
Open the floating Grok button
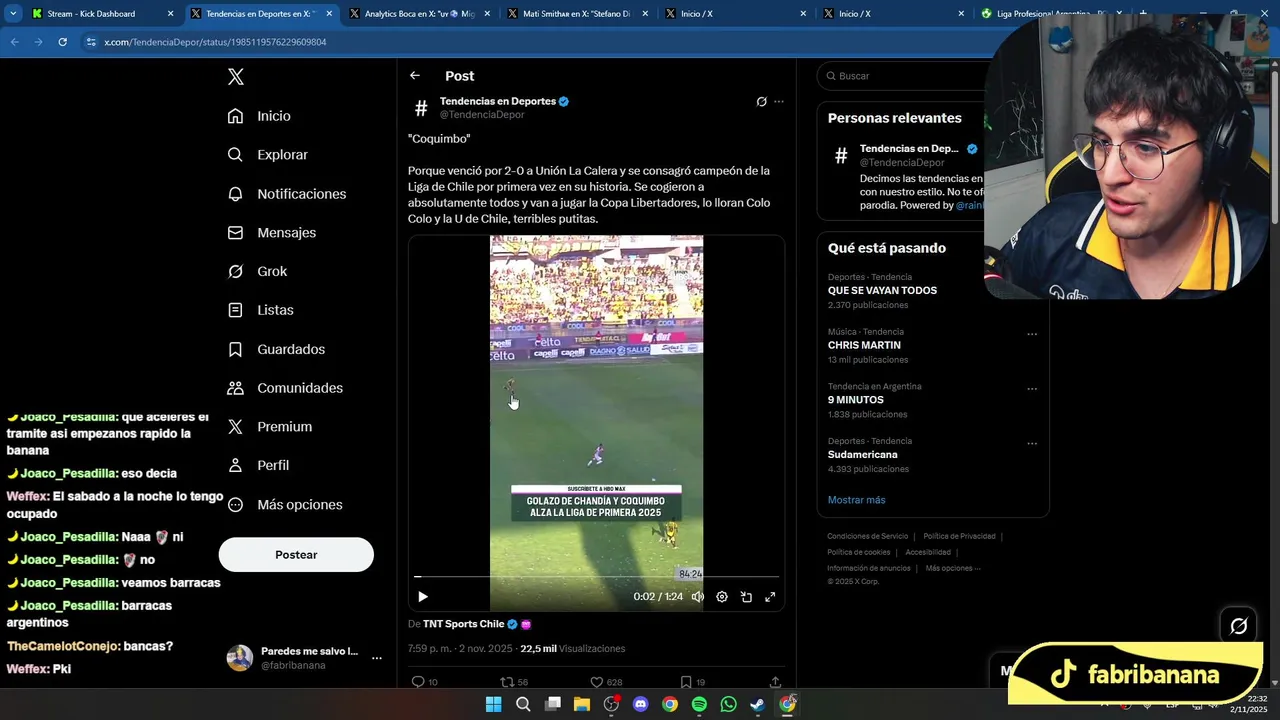[1239, 626]
